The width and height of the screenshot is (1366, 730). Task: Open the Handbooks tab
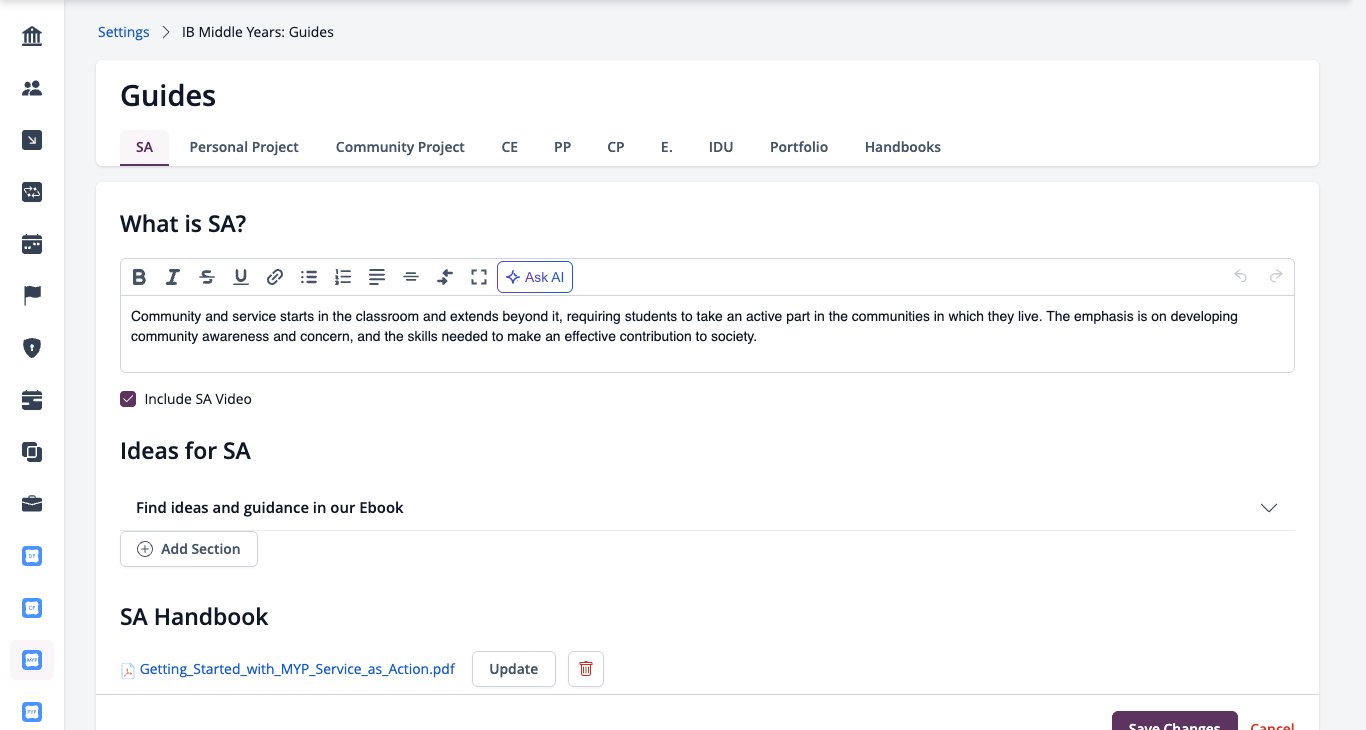coord(903,147)
